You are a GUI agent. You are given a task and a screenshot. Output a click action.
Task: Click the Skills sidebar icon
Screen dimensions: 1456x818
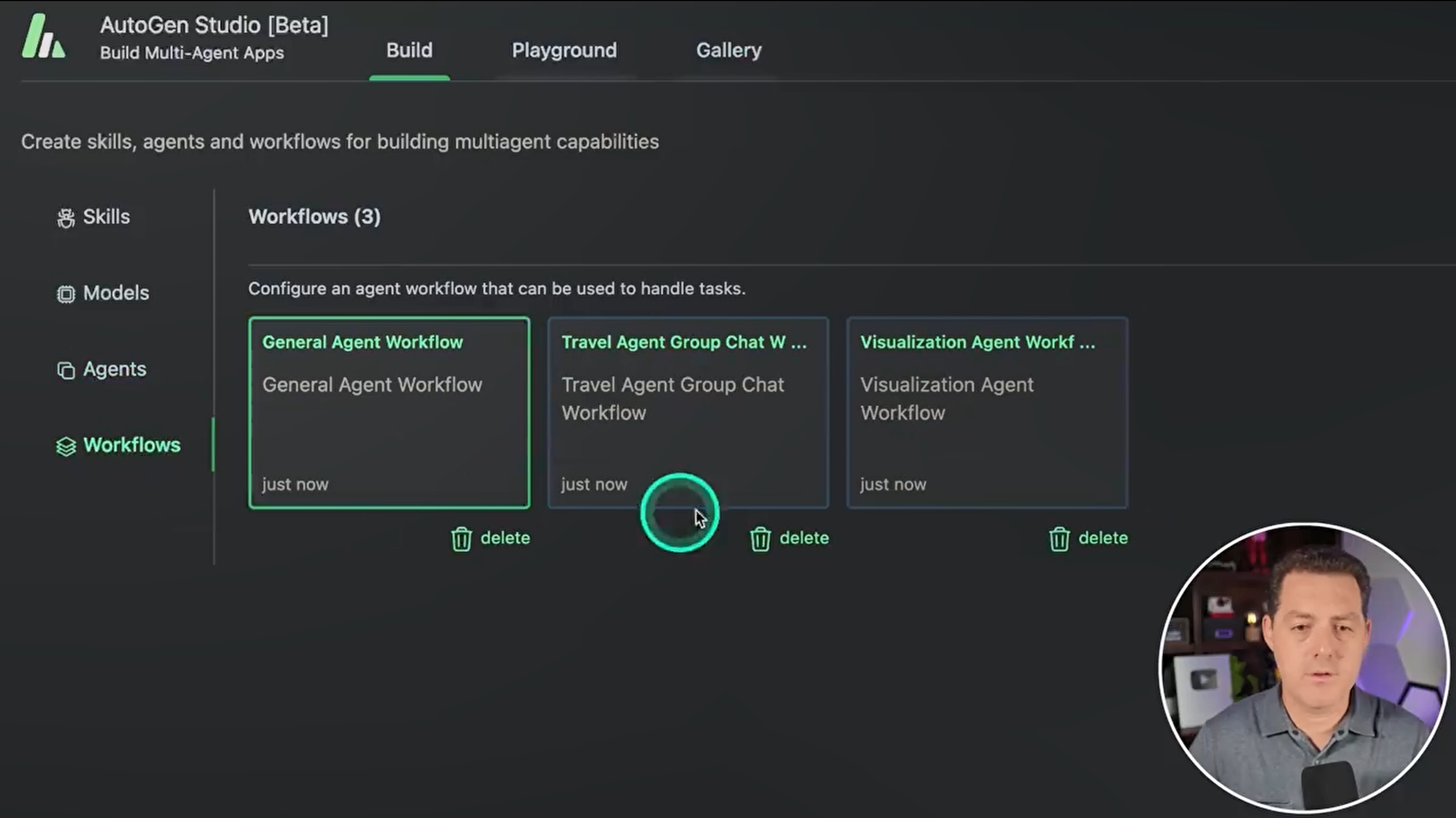pos(65,218)
